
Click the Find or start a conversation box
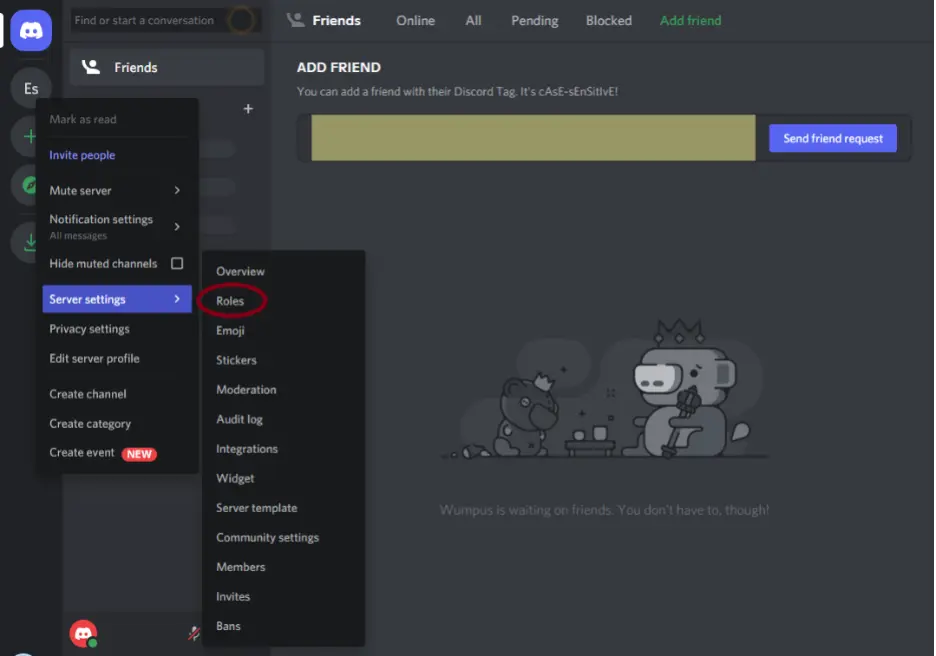165,20
